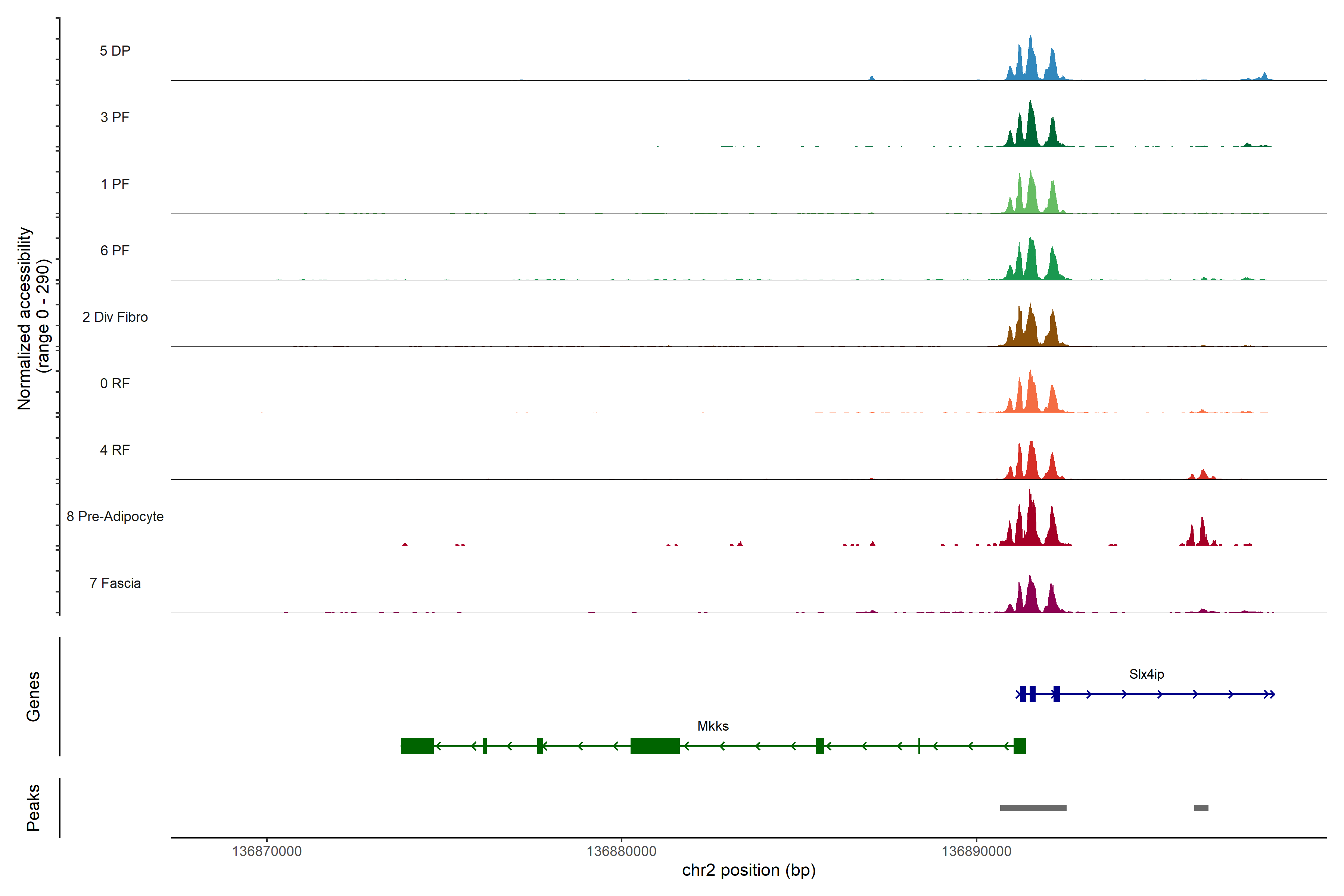Viewport: 1344px width, 896px height.
Task: Click the Mkks gene name
Action: [x=713, y=726]
